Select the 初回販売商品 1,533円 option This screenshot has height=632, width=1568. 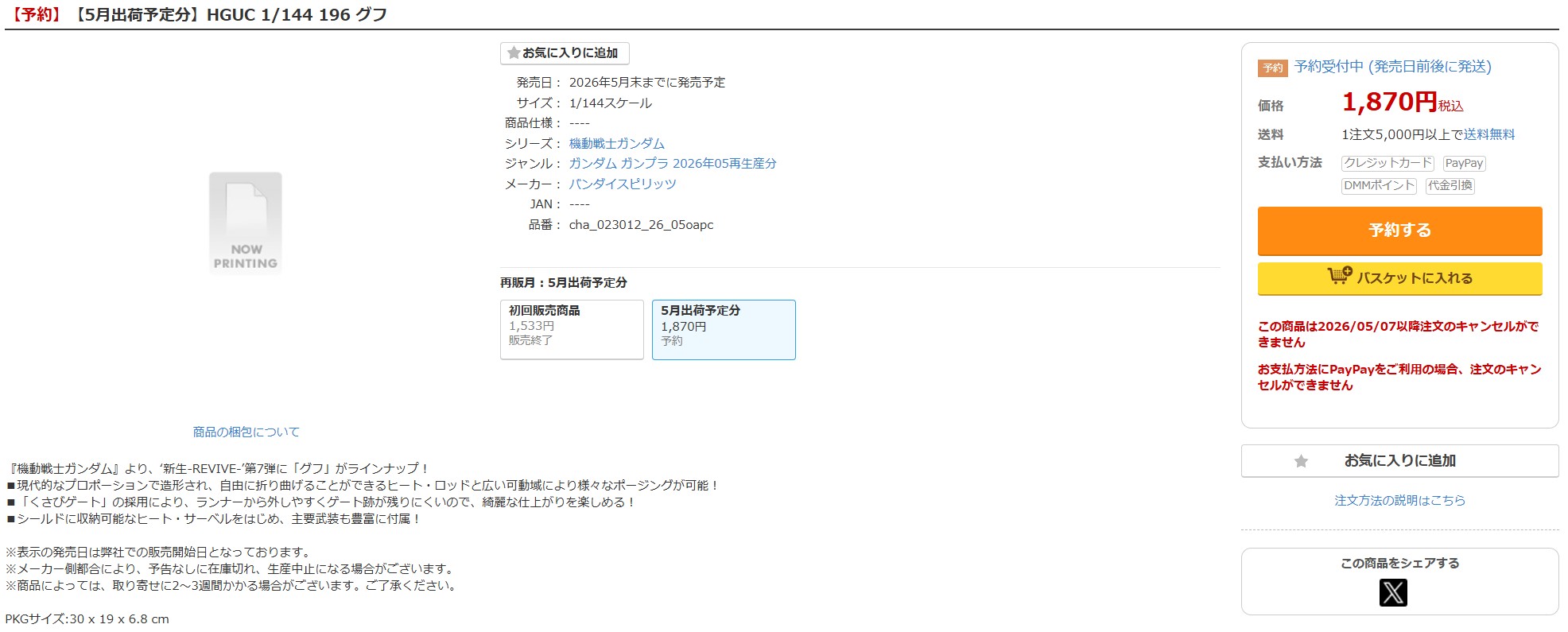572,329
